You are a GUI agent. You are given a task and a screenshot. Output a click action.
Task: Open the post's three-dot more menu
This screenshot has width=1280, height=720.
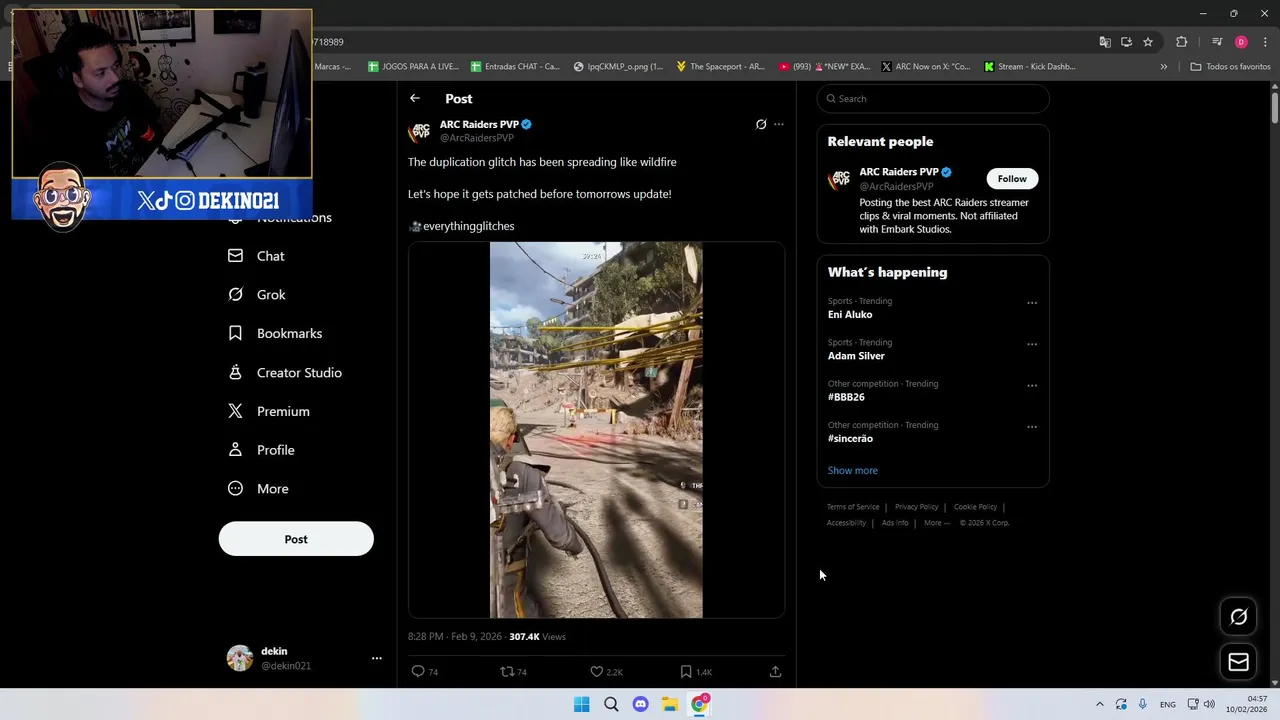coord(779,125)
